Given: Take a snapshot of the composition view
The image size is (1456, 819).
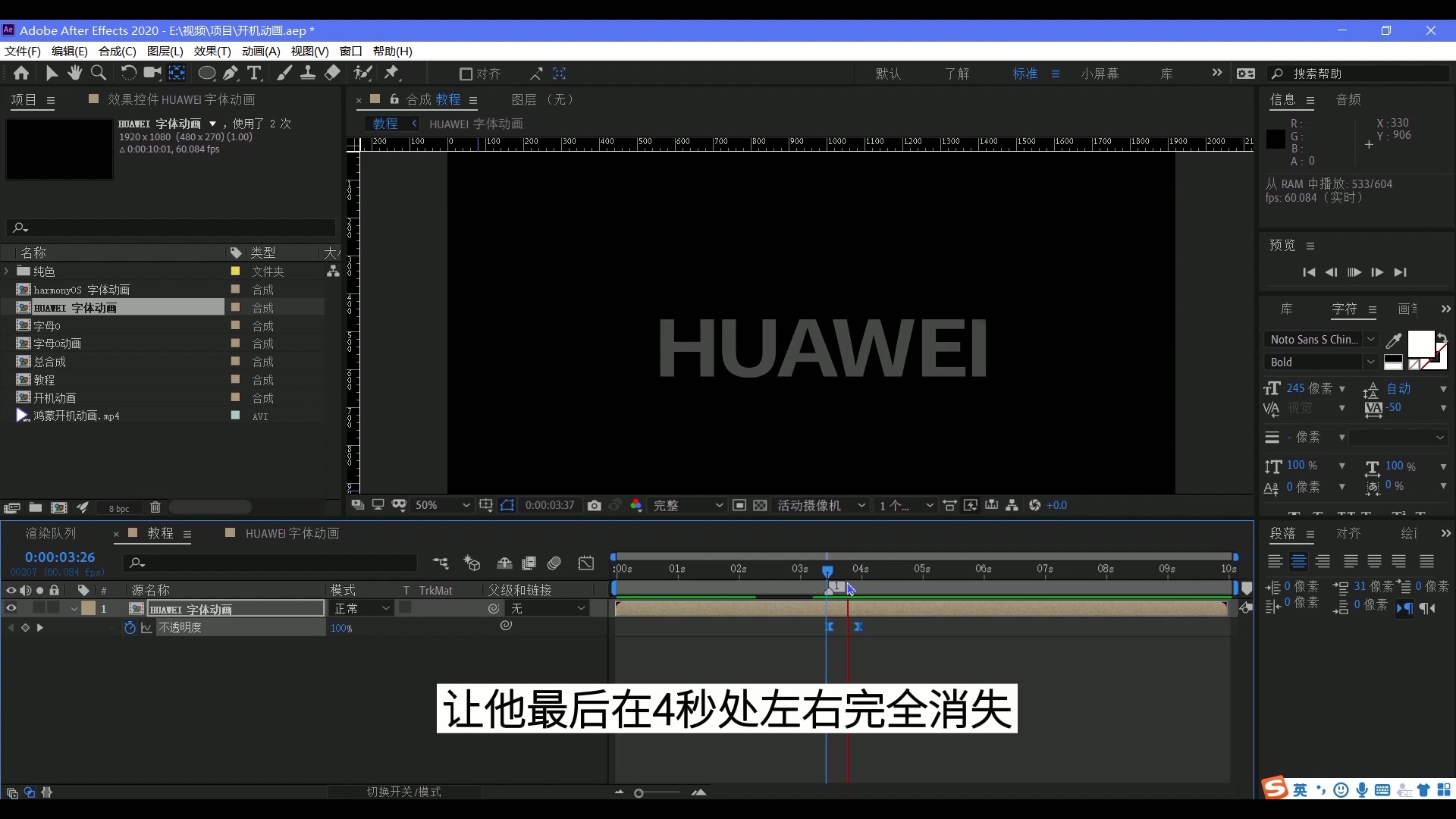Looking at the screenshot, I should (595, 505).
